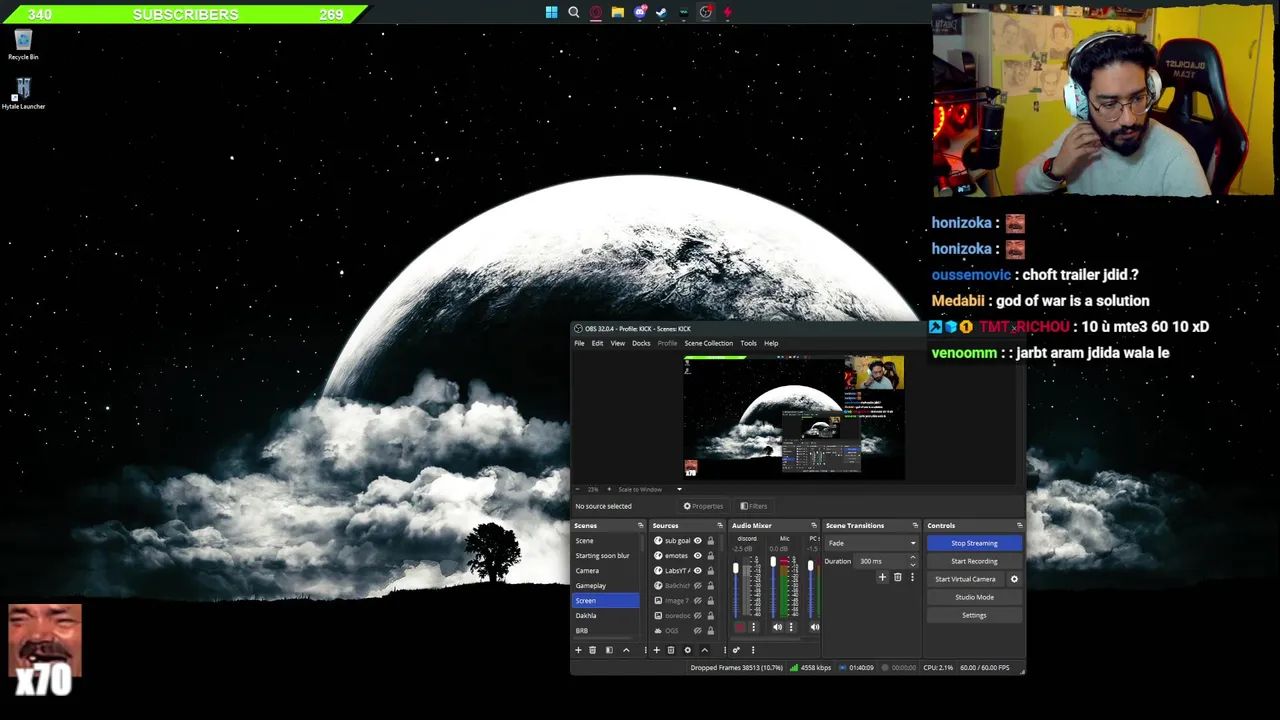Add a new source with the plus icon
This screenshot has width=1280, height=720.
click(657, 650)
